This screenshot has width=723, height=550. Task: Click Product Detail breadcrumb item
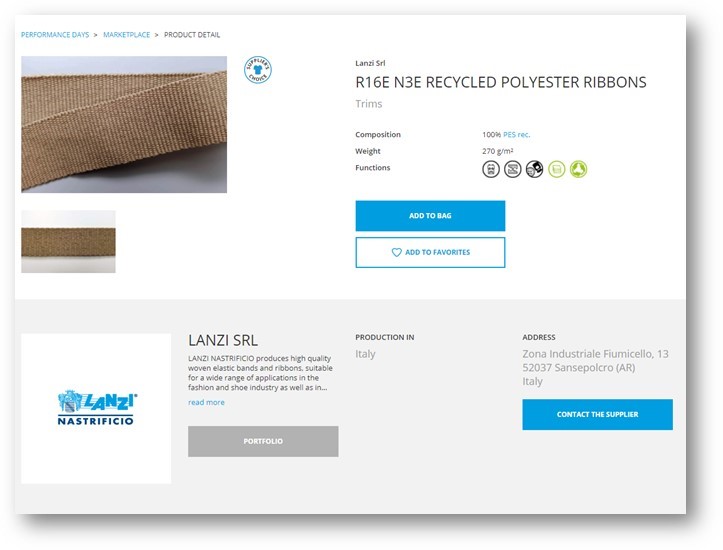[x=192, y=35]
